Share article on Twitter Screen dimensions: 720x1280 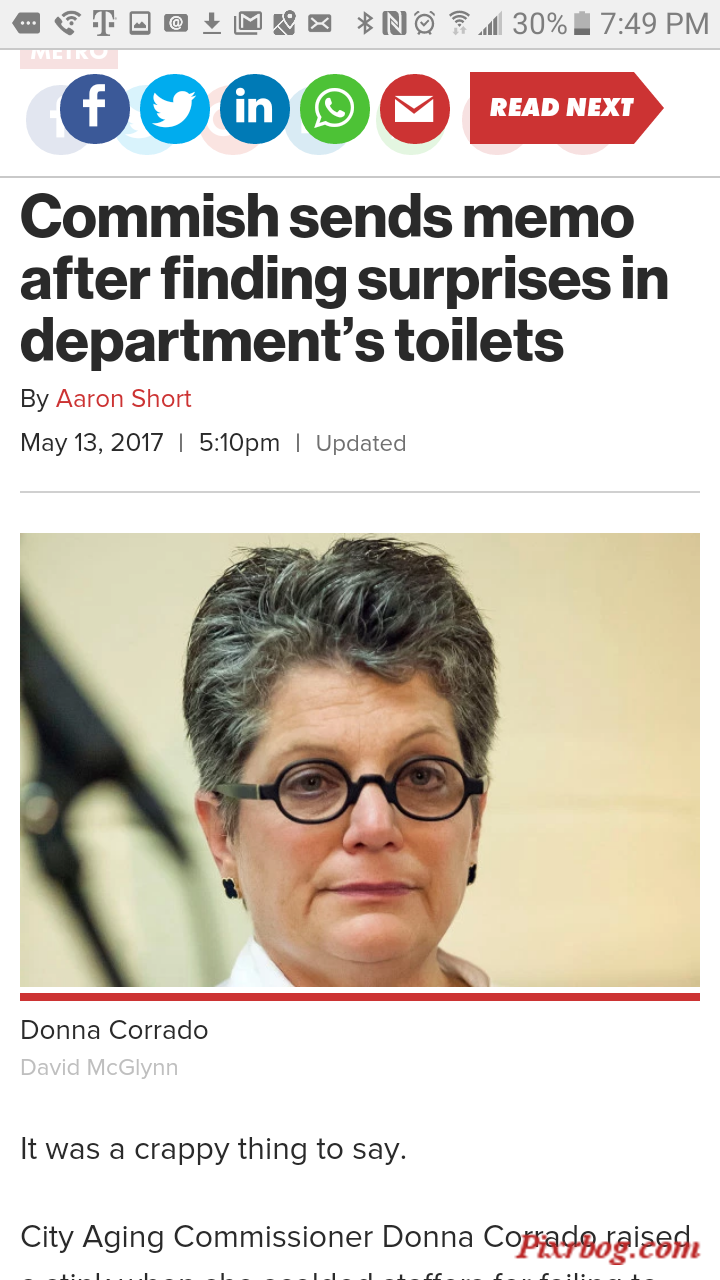point(175,109)
